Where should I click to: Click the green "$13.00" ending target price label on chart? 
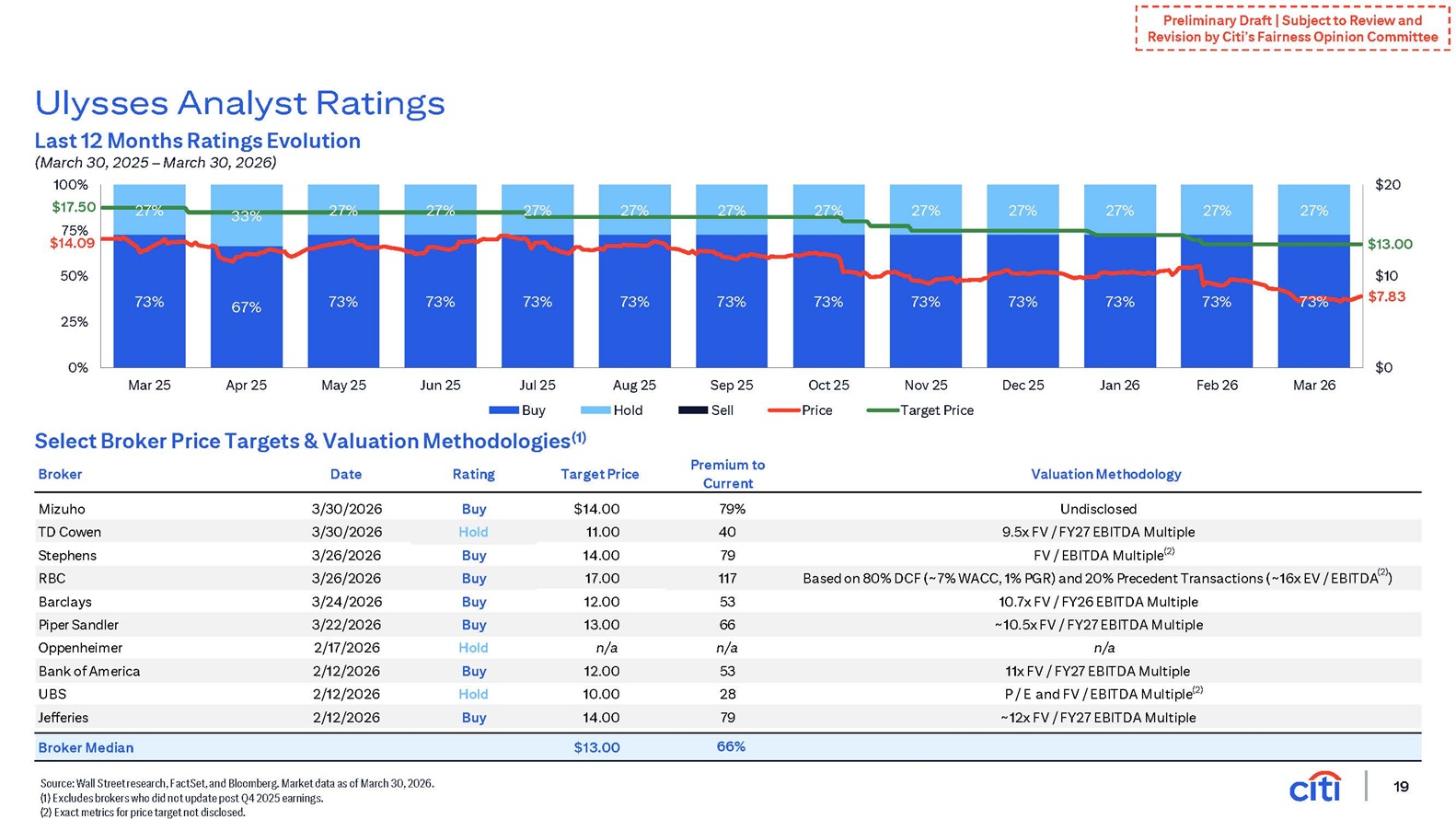pyautogui.click(x=1390, y=244)
